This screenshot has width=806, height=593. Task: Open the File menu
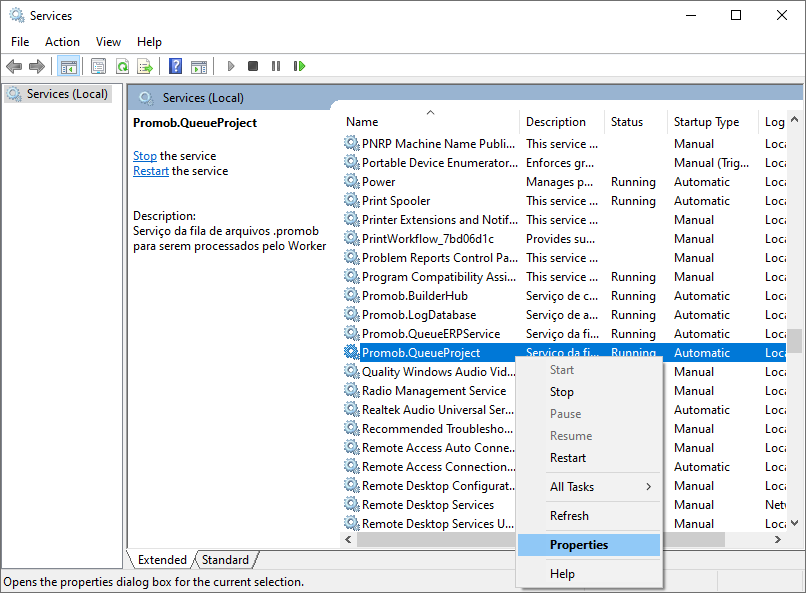click(20, 42)
